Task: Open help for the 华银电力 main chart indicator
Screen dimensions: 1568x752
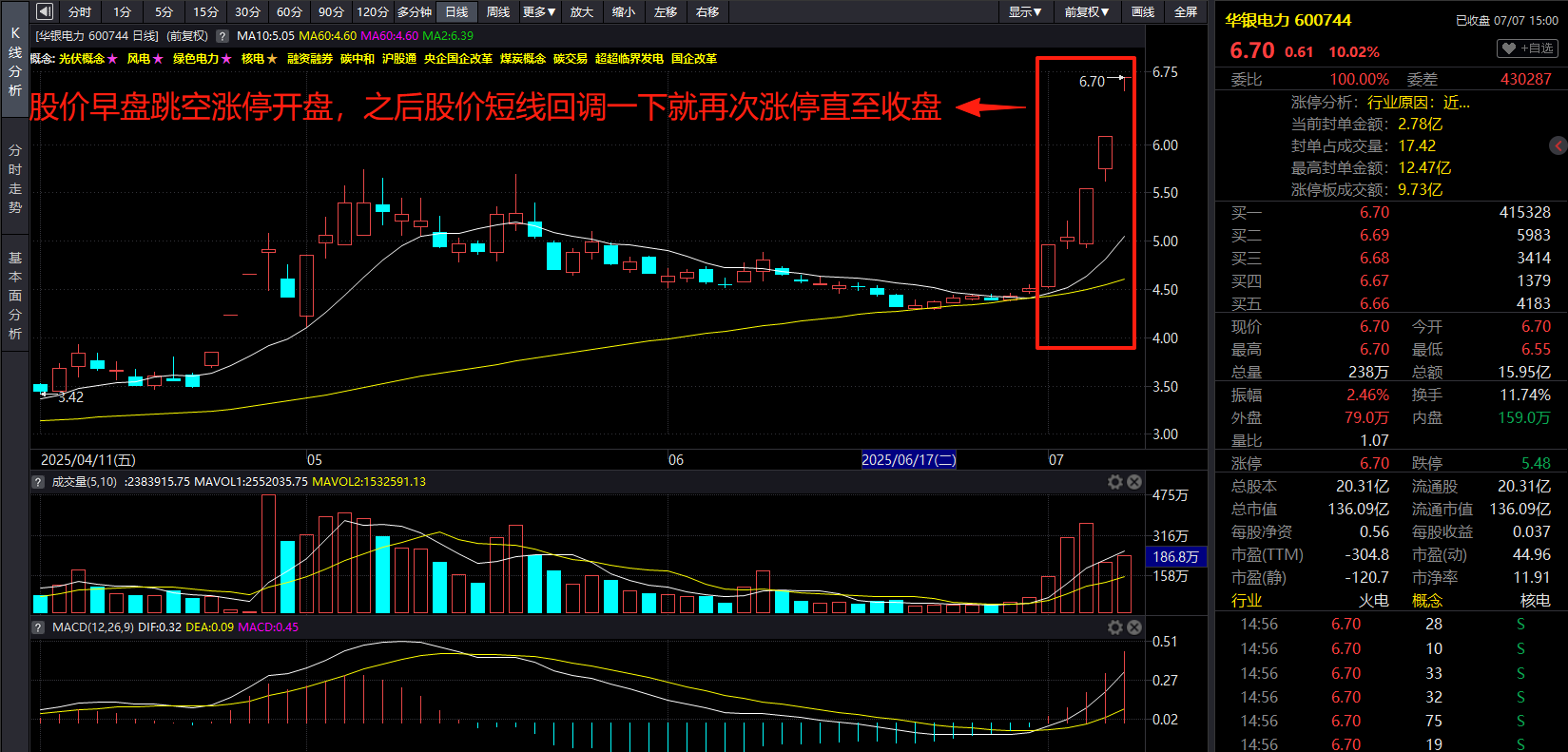Action: tap(223, 36)
